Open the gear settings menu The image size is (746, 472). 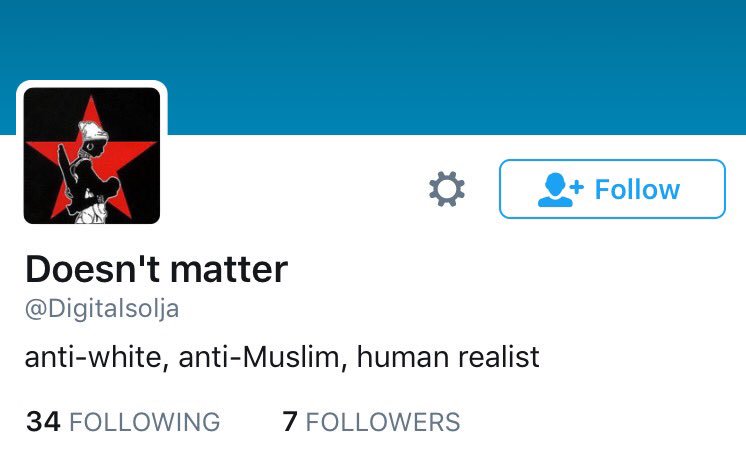447,189
